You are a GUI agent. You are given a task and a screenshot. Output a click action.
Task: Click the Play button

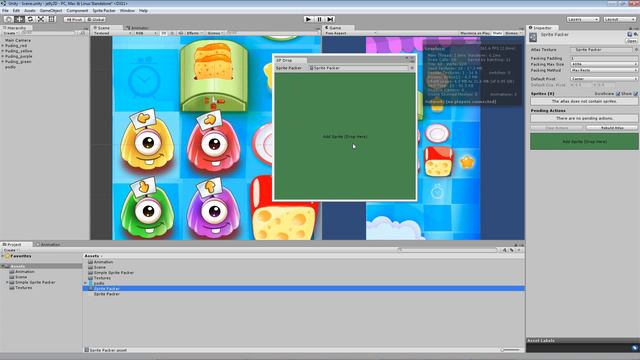309,19
